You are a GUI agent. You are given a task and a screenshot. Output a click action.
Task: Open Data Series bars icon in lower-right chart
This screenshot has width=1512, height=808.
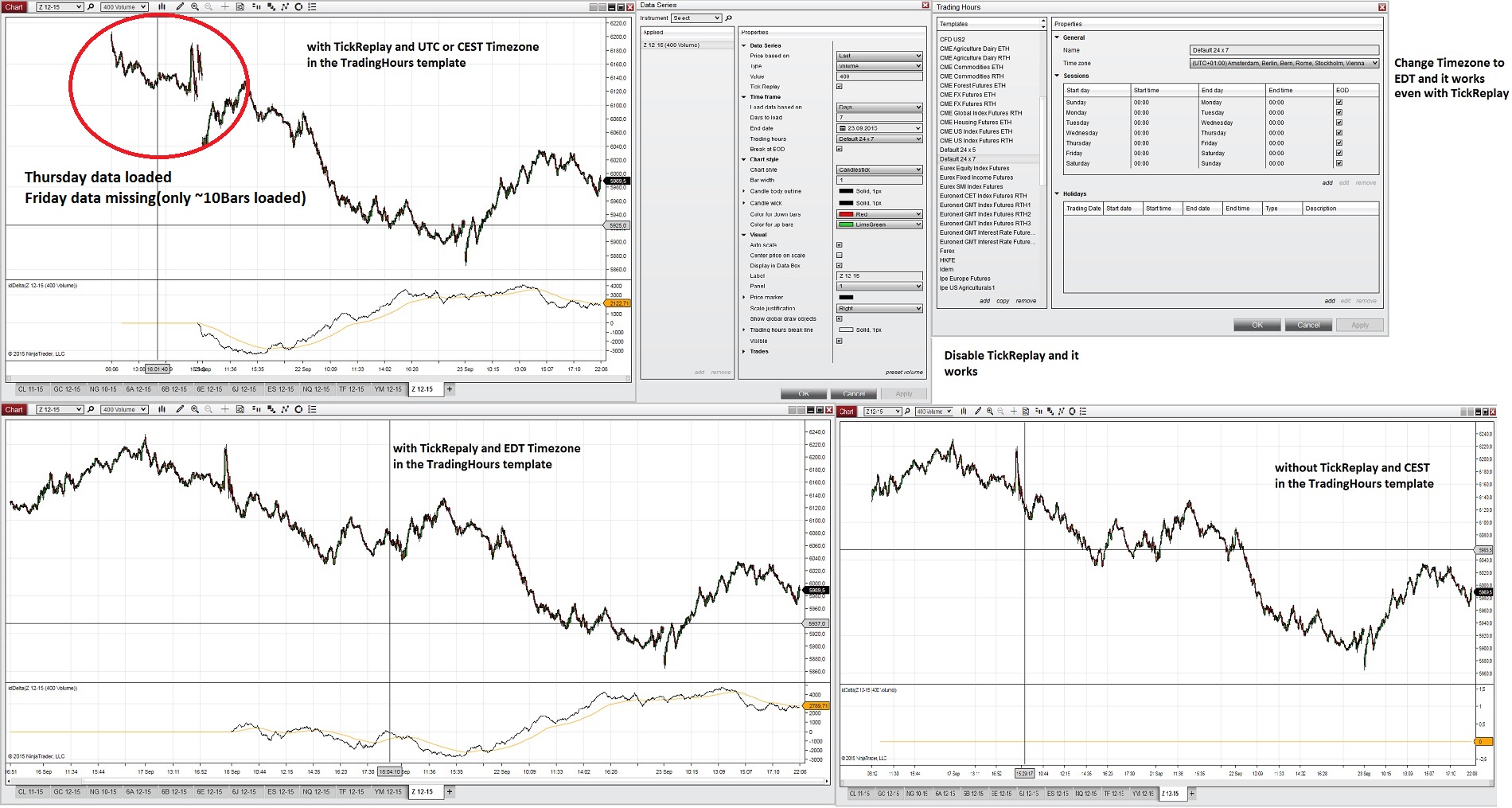[964, 412]
